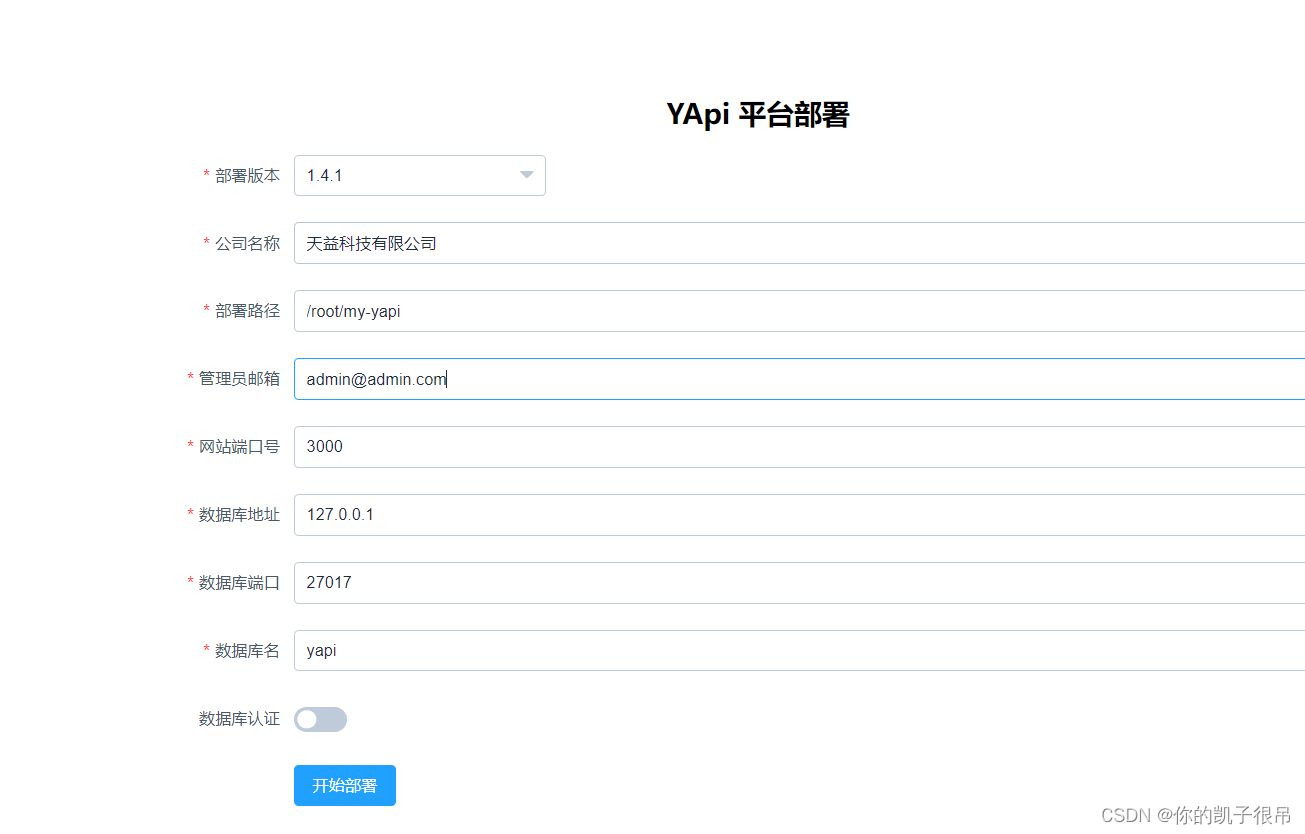Click the dropdown arrow next to 1.4.1
This screenshot has width=1305, height=834.
[x=526, y=175]
